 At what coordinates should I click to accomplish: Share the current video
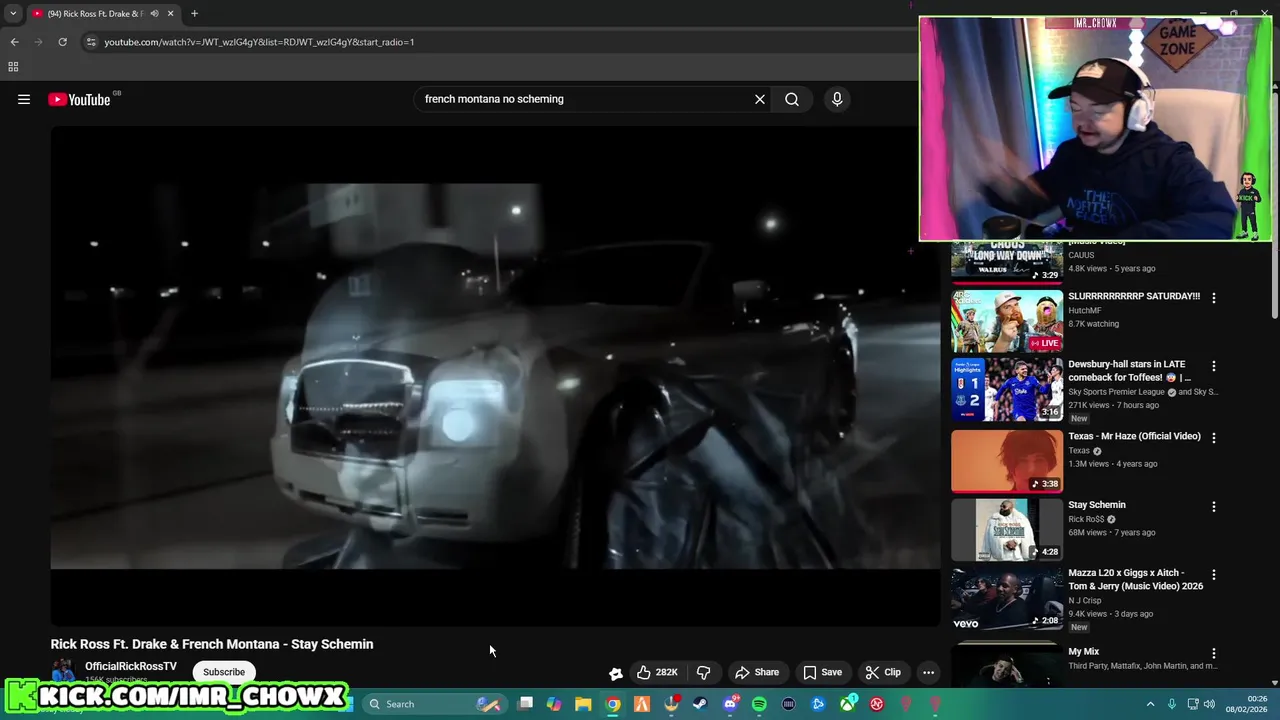point(757,672)
